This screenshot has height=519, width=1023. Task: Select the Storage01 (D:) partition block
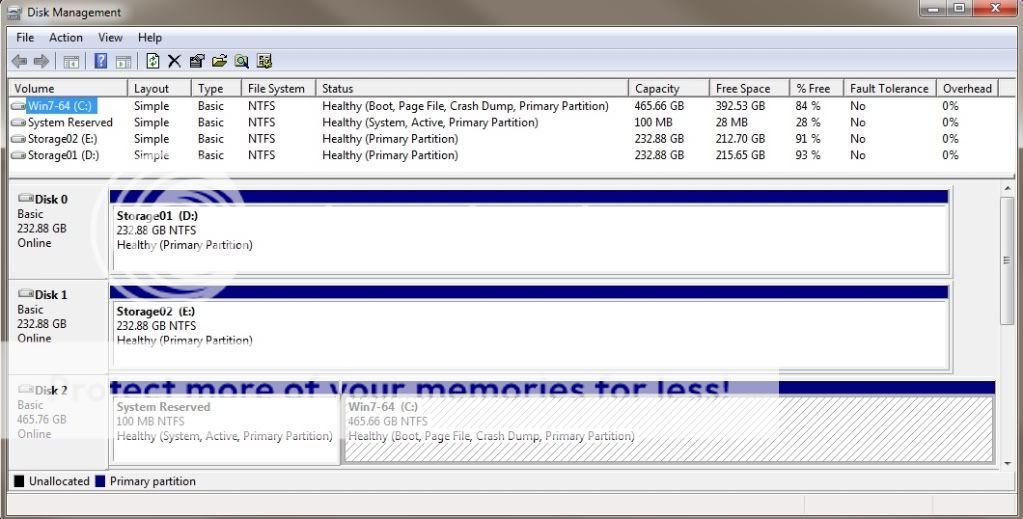[x=530, y=232]
